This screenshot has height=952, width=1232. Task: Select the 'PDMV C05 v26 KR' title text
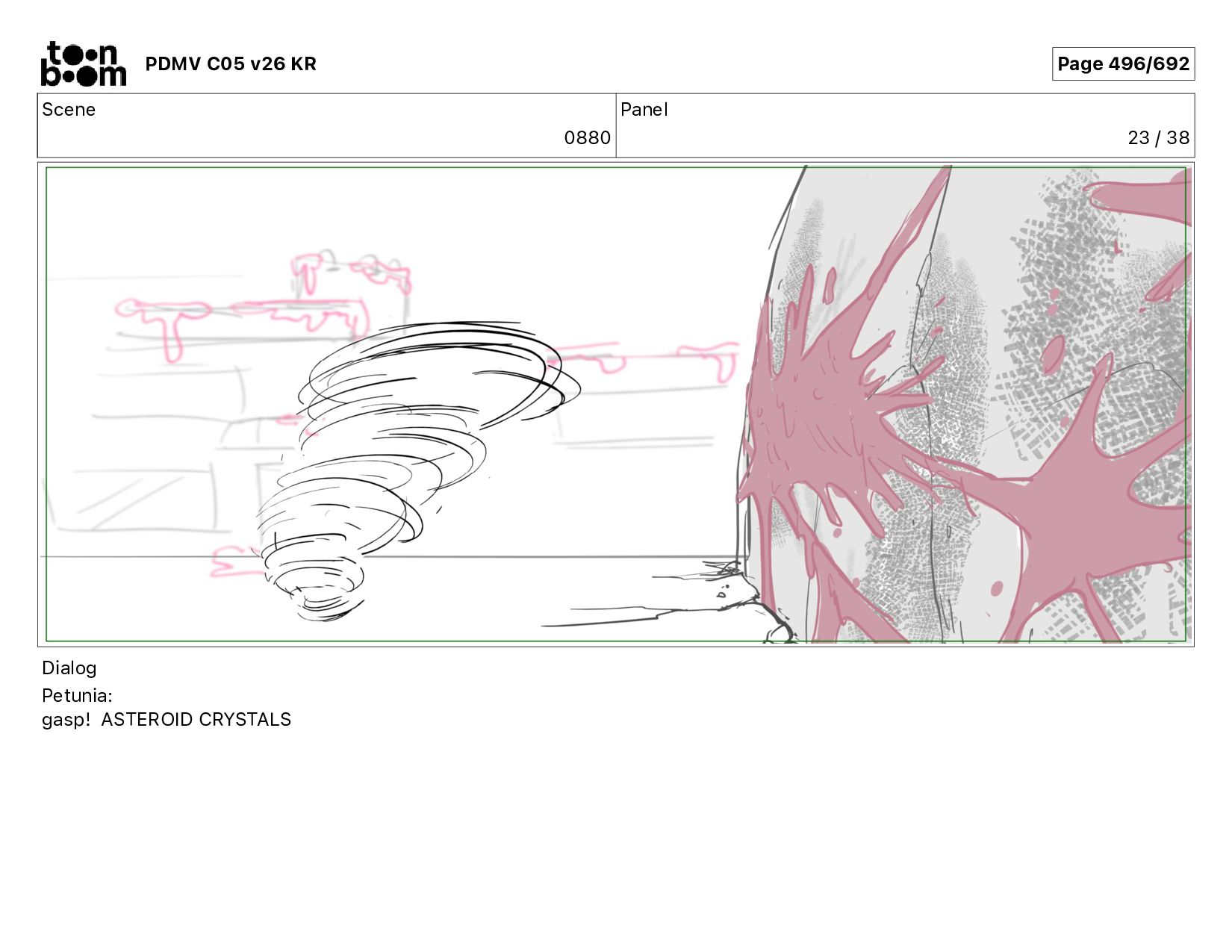coord(231,64)
